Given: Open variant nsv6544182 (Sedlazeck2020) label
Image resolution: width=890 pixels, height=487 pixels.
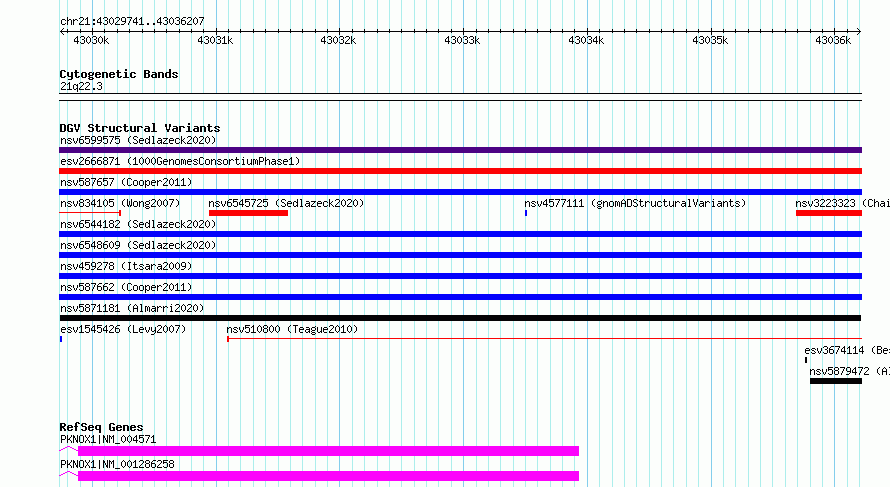Looking at the screenshot, I should (x=138, y=224).
